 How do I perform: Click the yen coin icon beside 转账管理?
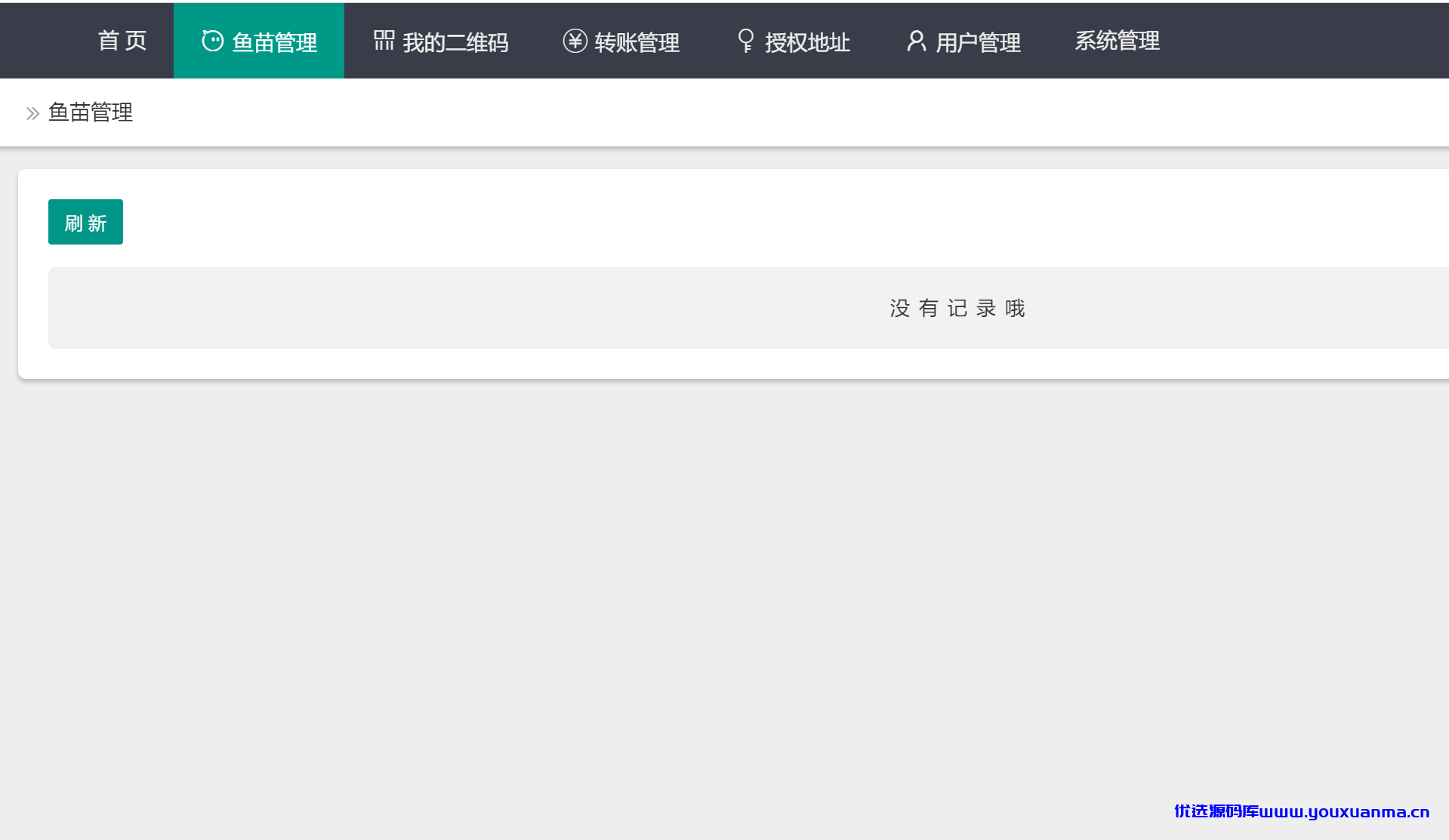click(x=575, y=41)
